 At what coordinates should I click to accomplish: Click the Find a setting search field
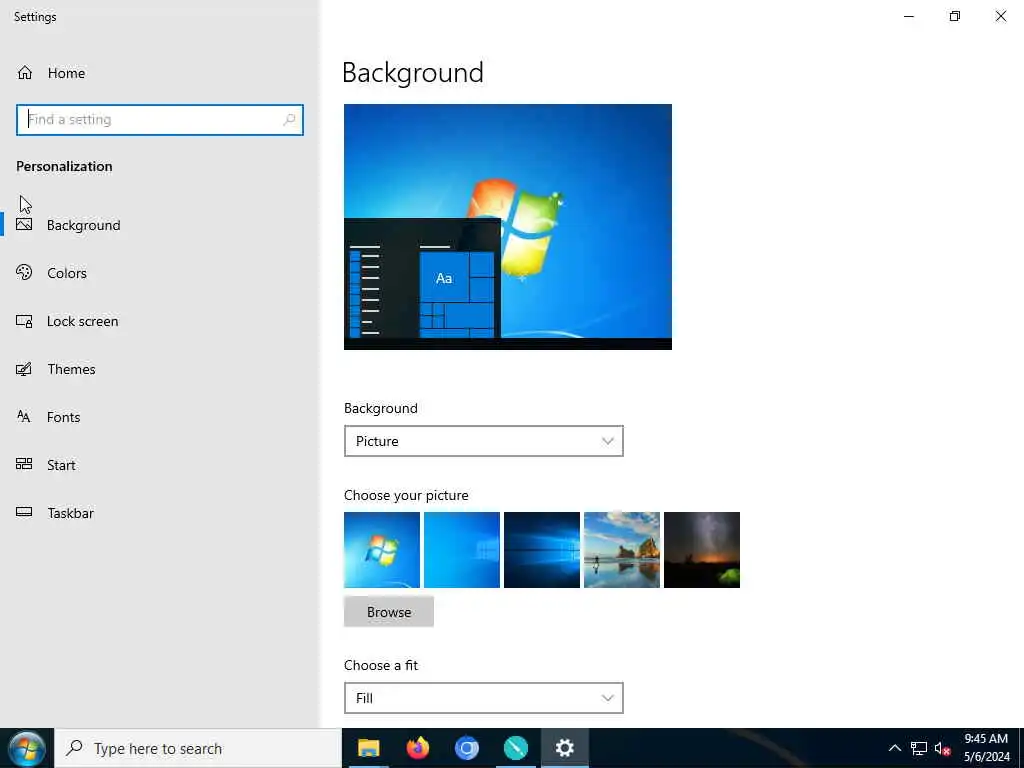(x=160, y=120)
